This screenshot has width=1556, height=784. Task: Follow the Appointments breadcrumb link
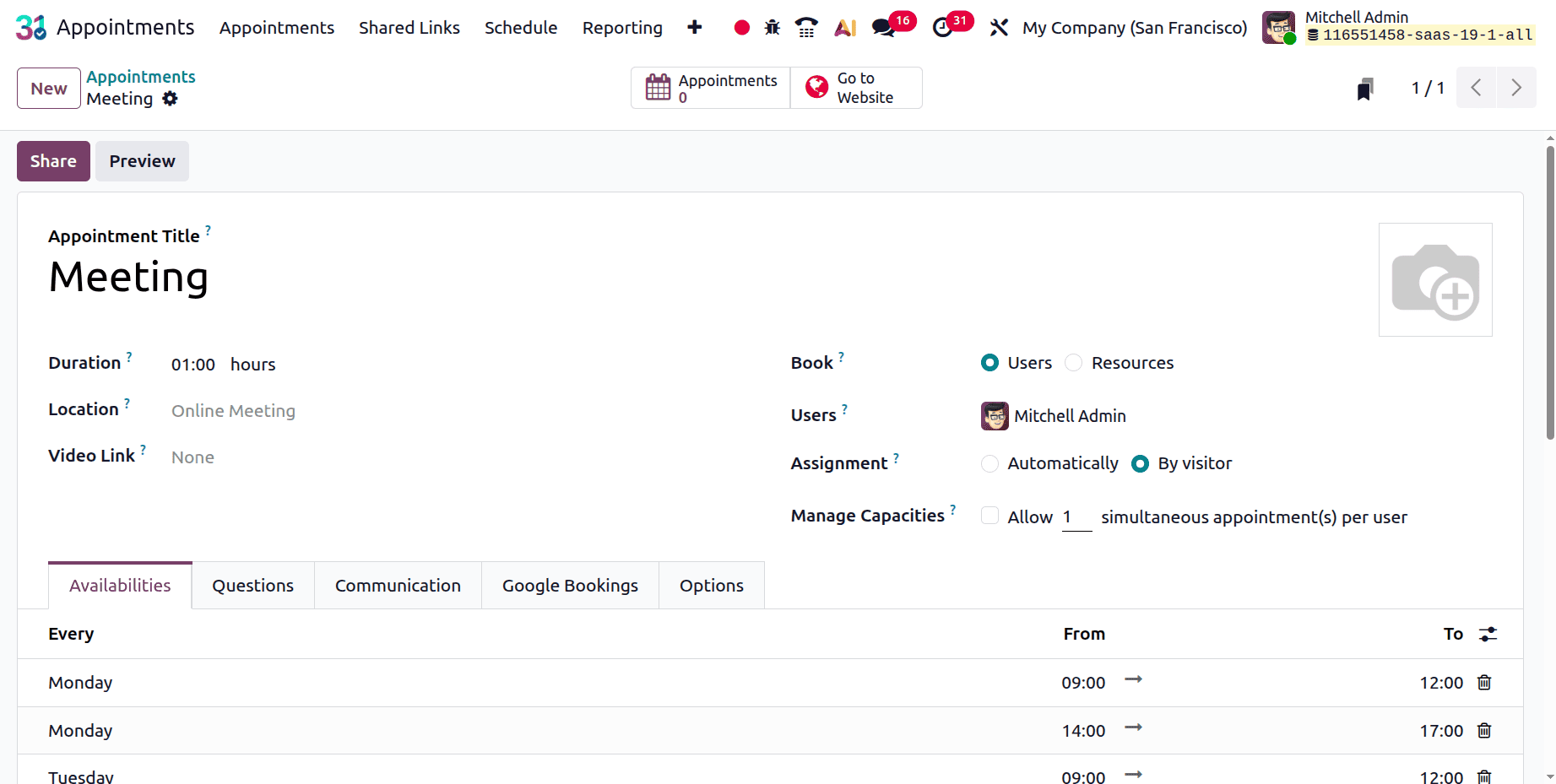pos(141,77)
